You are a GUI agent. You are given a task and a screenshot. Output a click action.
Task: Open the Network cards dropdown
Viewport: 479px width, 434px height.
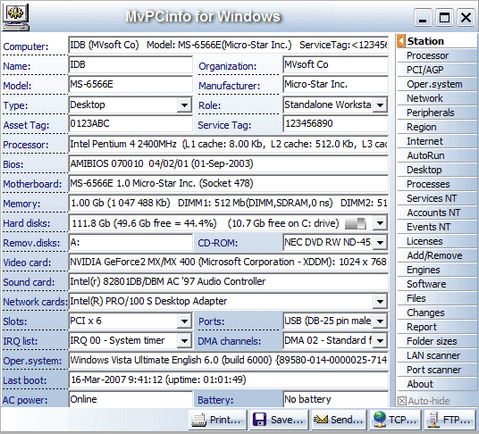pyautogui.click(x=380, y=302)
